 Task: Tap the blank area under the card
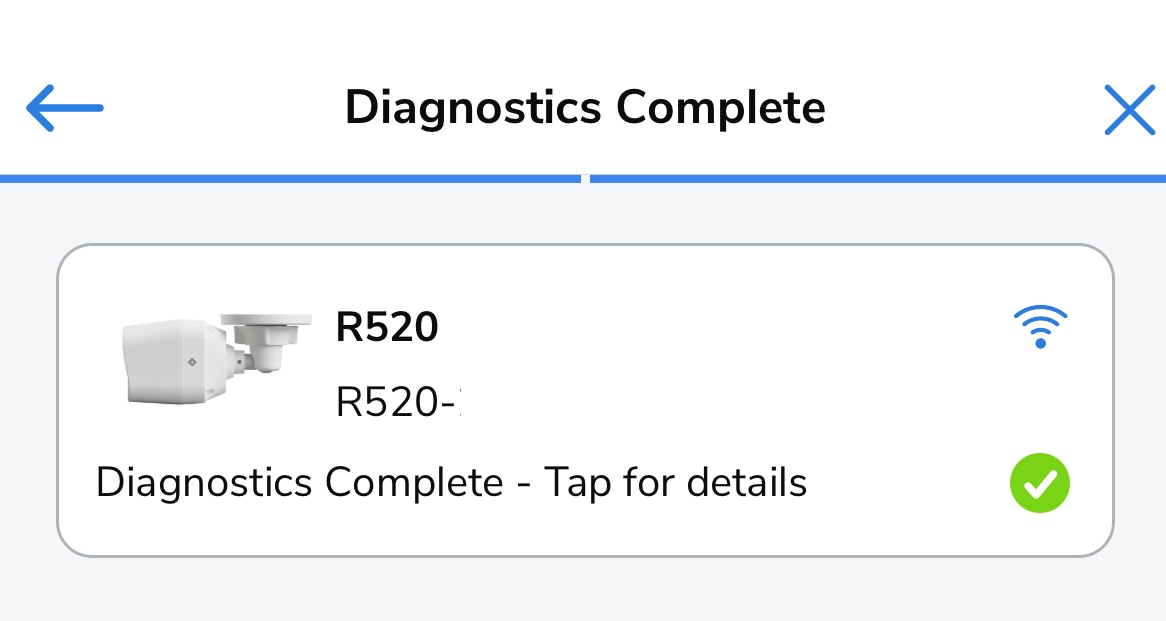pyautogui.click(x=585, y=590)
